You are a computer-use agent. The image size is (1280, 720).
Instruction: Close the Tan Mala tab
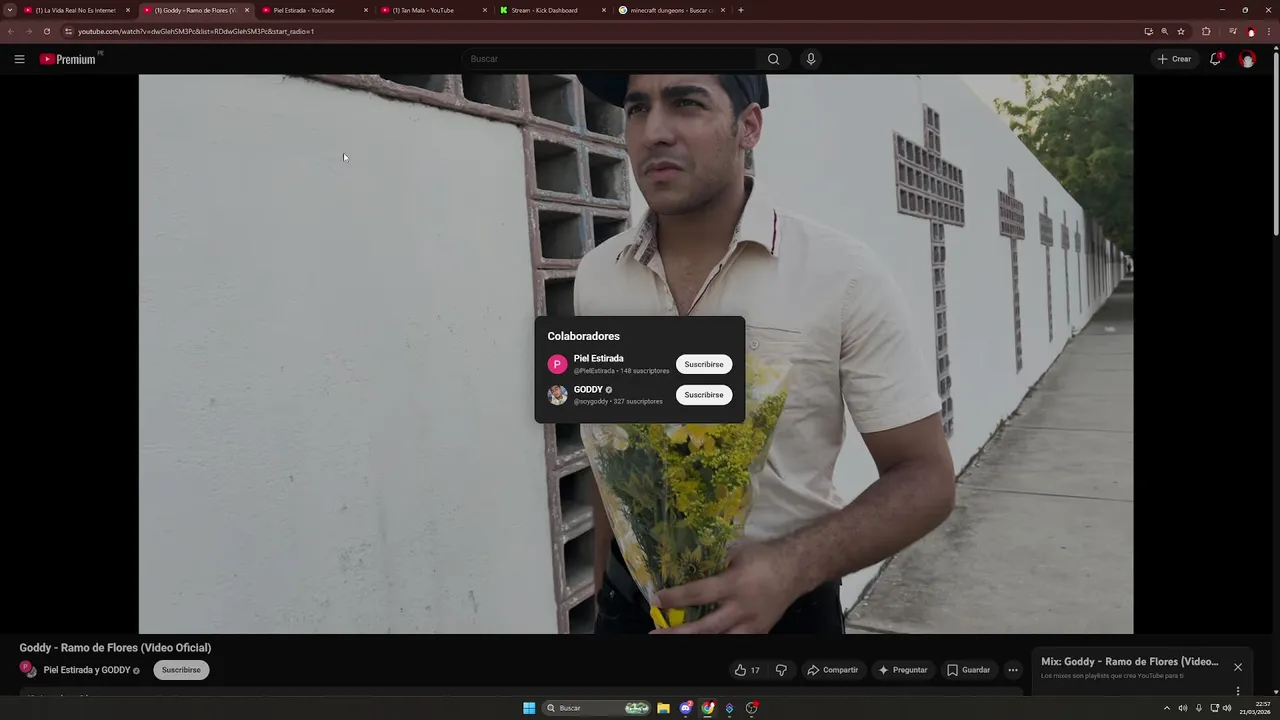[485, 10]
